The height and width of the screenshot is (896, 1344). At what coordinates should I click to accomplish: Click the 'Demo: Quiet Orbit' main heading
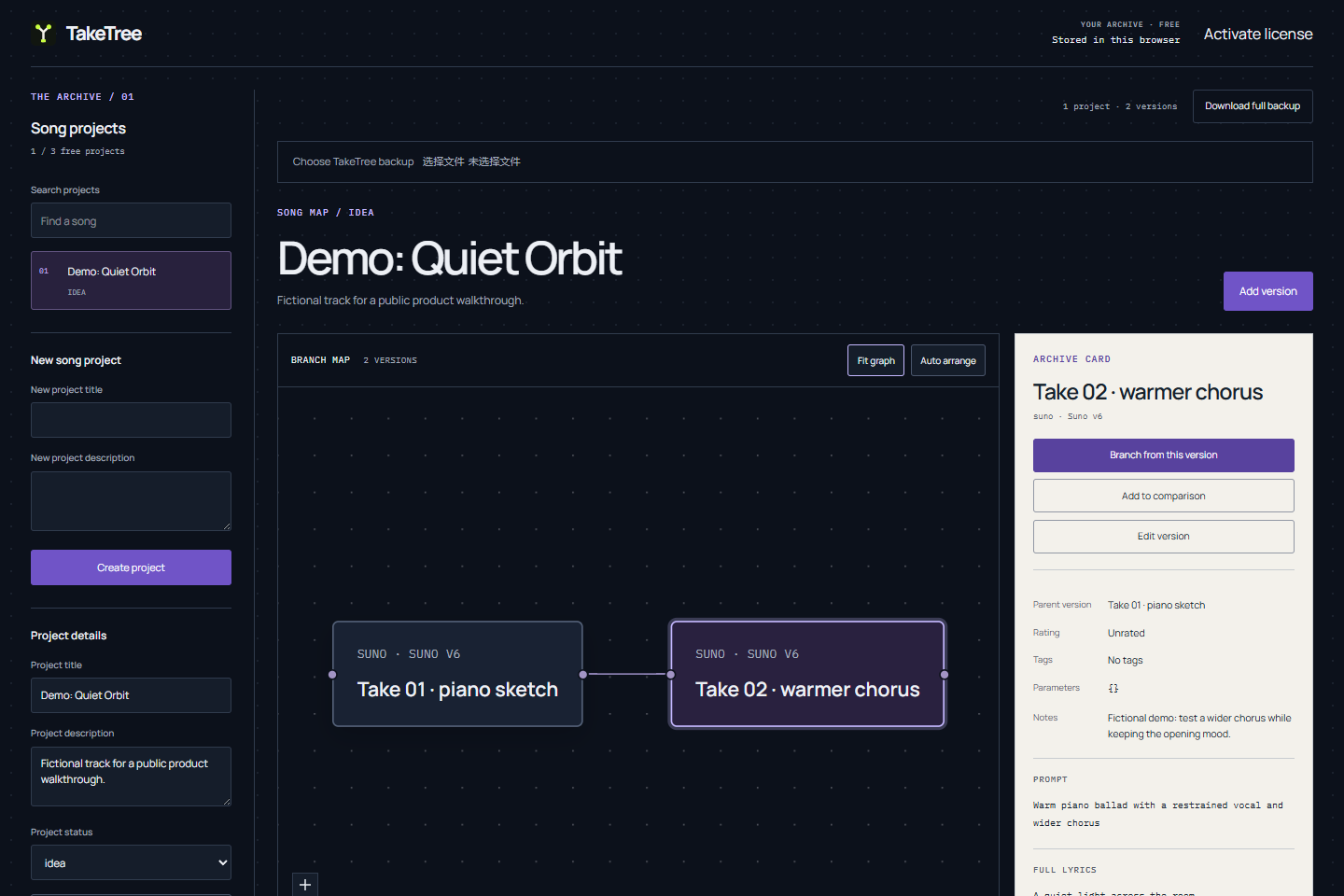point(450,259)
